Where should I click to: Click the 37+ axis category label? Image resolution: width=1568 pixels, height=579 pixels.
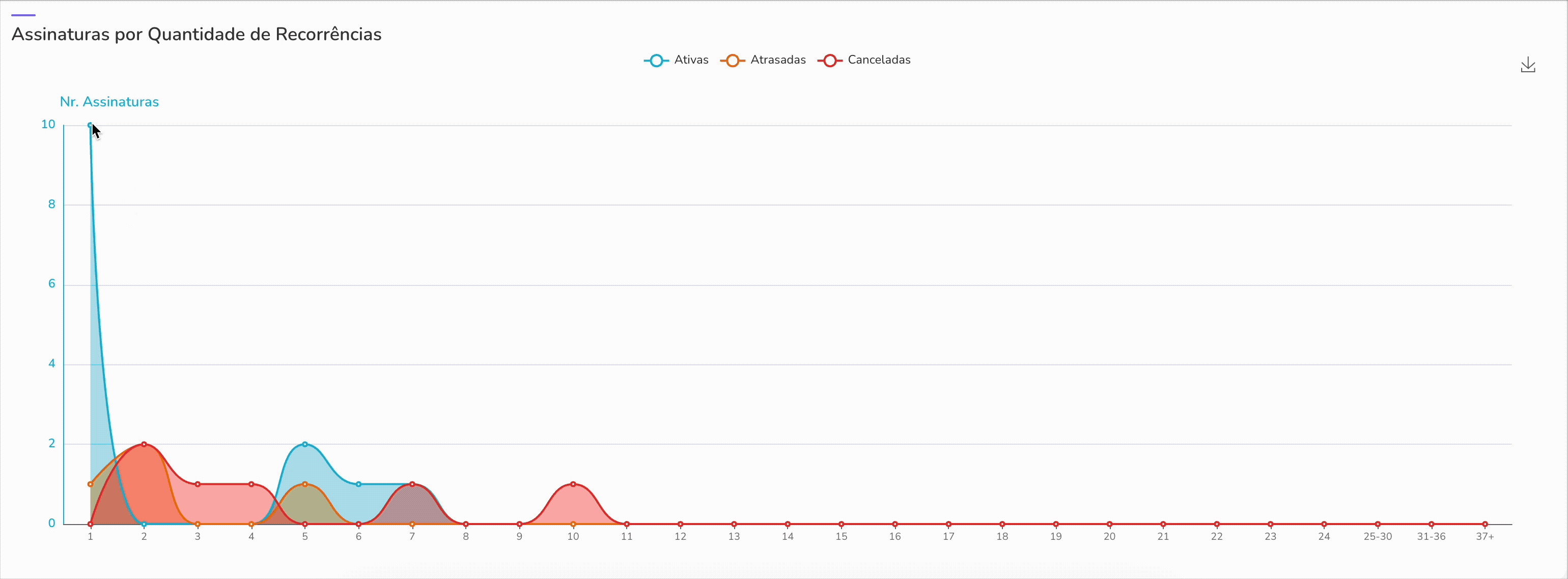[1485, 536]
